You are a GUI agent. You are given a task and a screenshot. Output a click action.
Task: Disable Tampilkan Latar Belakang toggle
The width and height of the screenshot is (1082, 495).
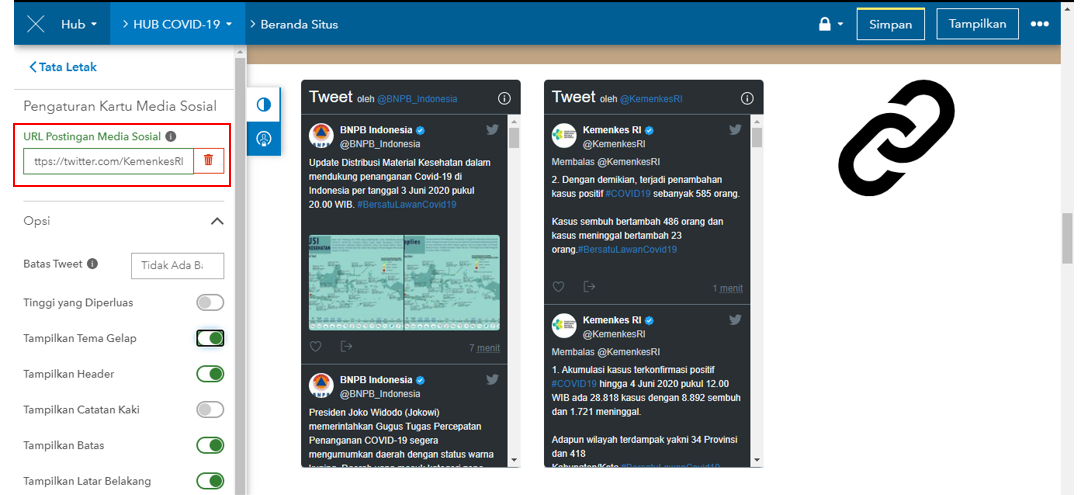coord(210,481)
